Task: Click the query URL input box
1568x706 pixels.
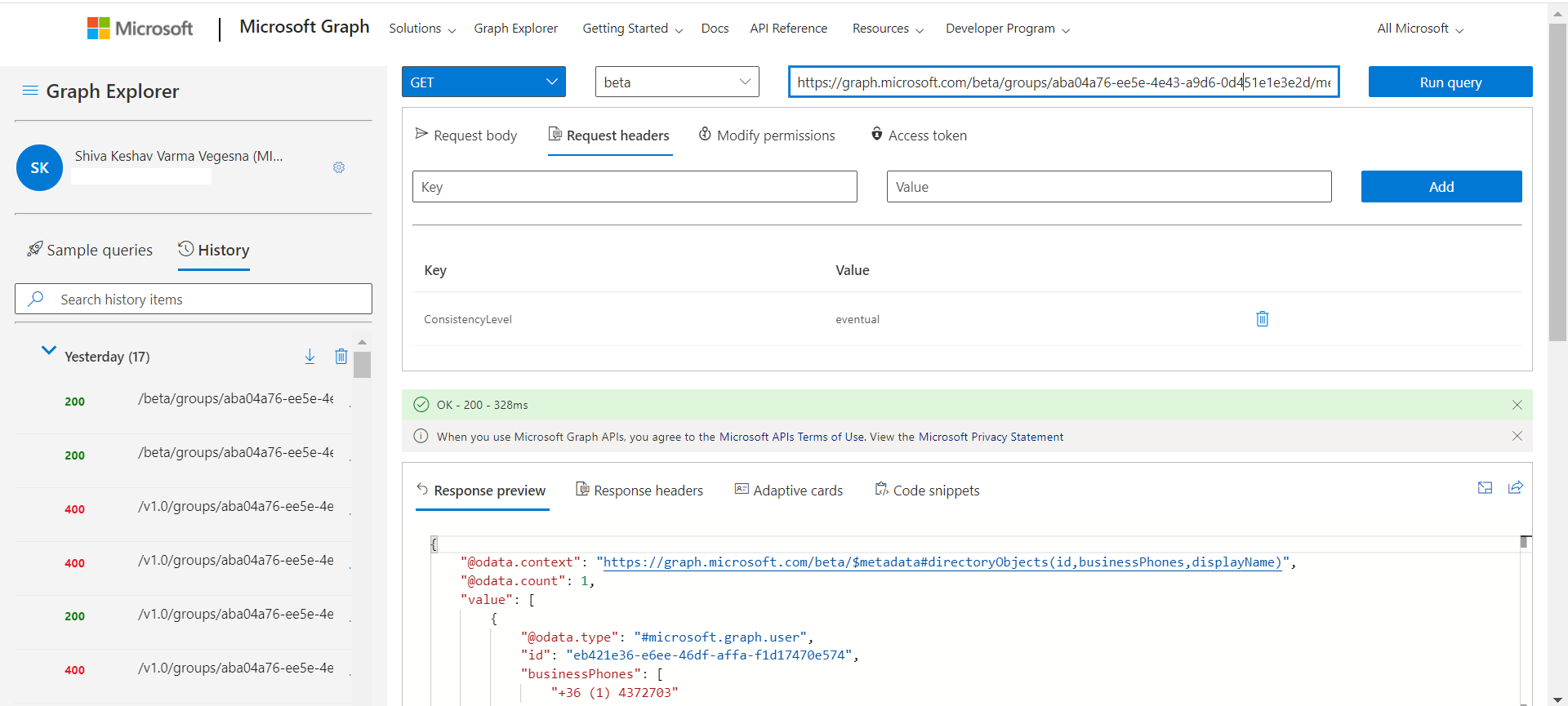Action: [x=1063, y=82]
